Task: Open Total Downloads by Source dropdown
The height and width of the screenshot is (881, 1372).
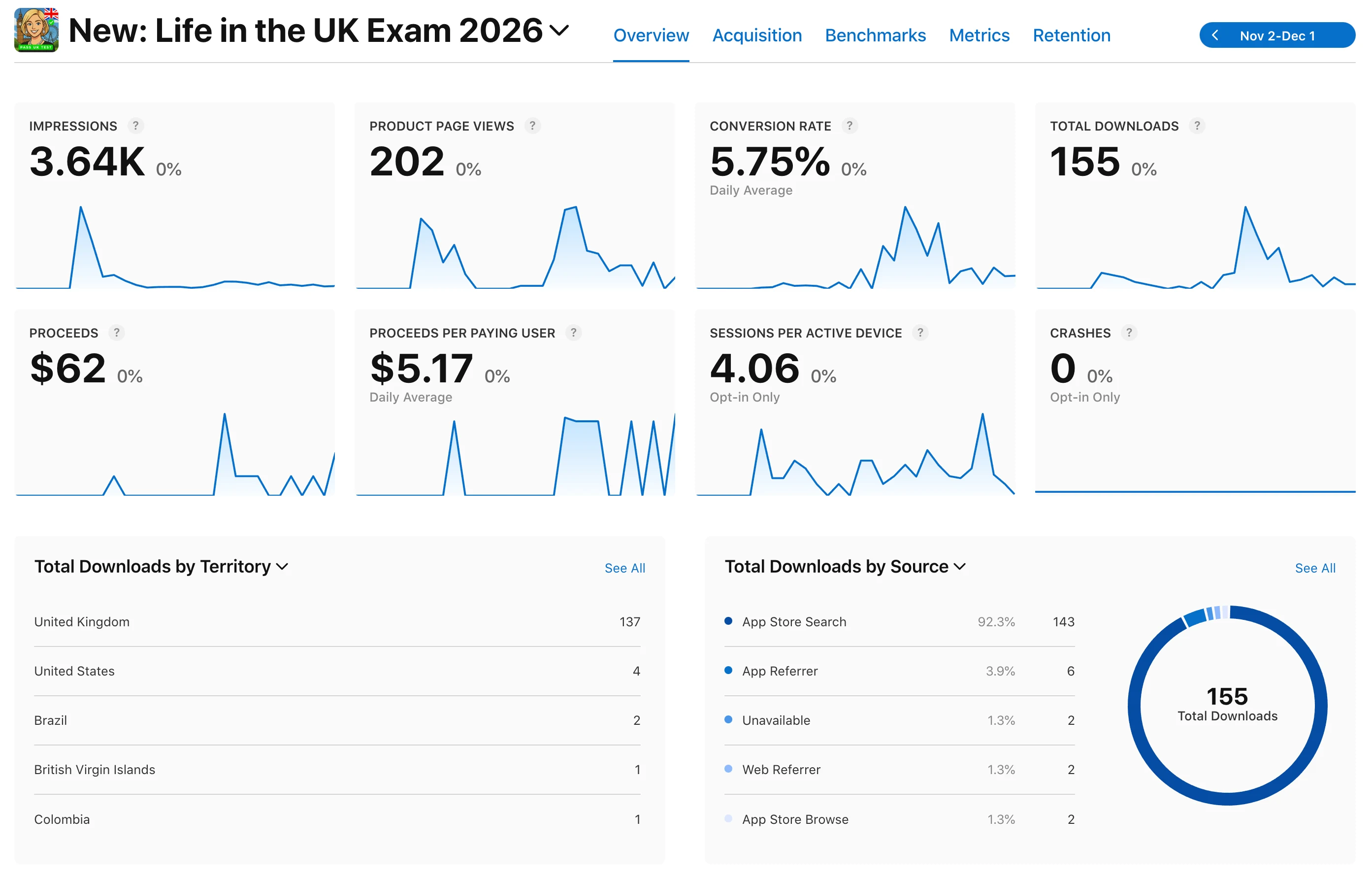Action: coord(960,566)
